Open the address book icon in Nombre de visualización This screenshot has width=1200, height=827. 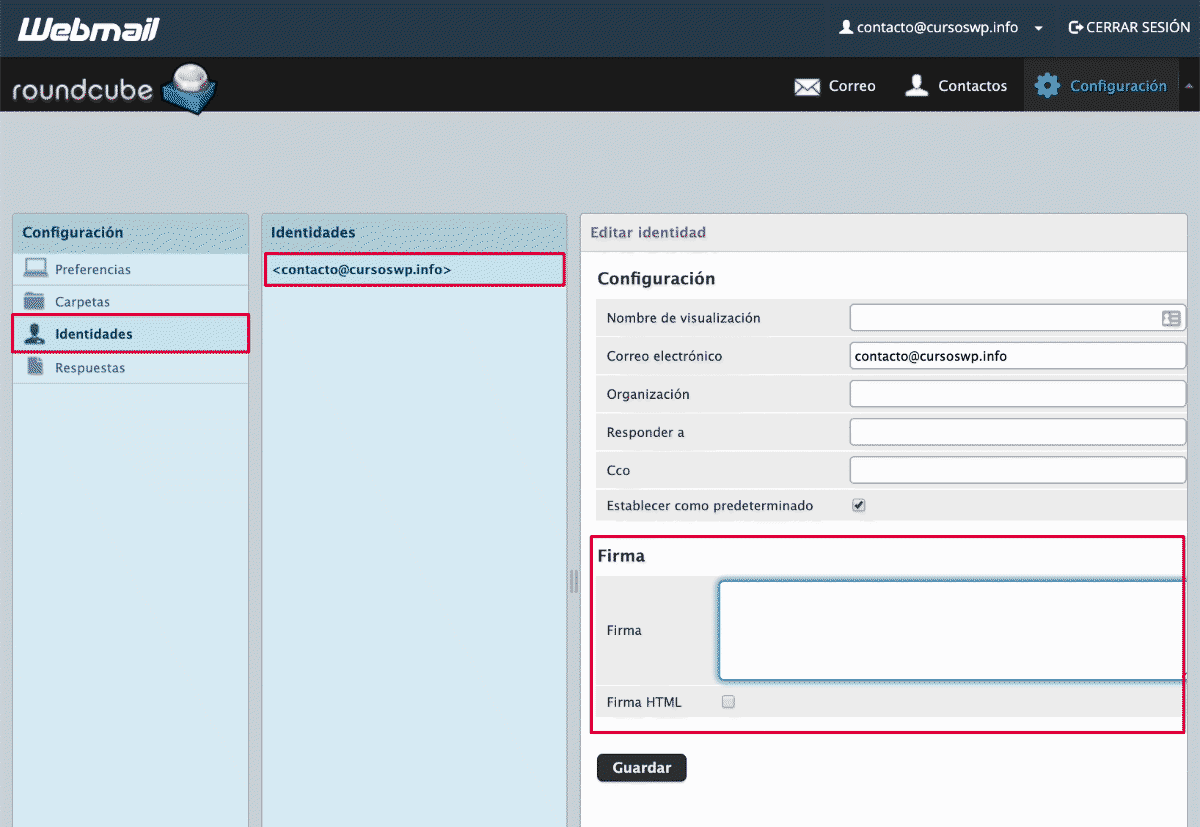pos(1173,317)
